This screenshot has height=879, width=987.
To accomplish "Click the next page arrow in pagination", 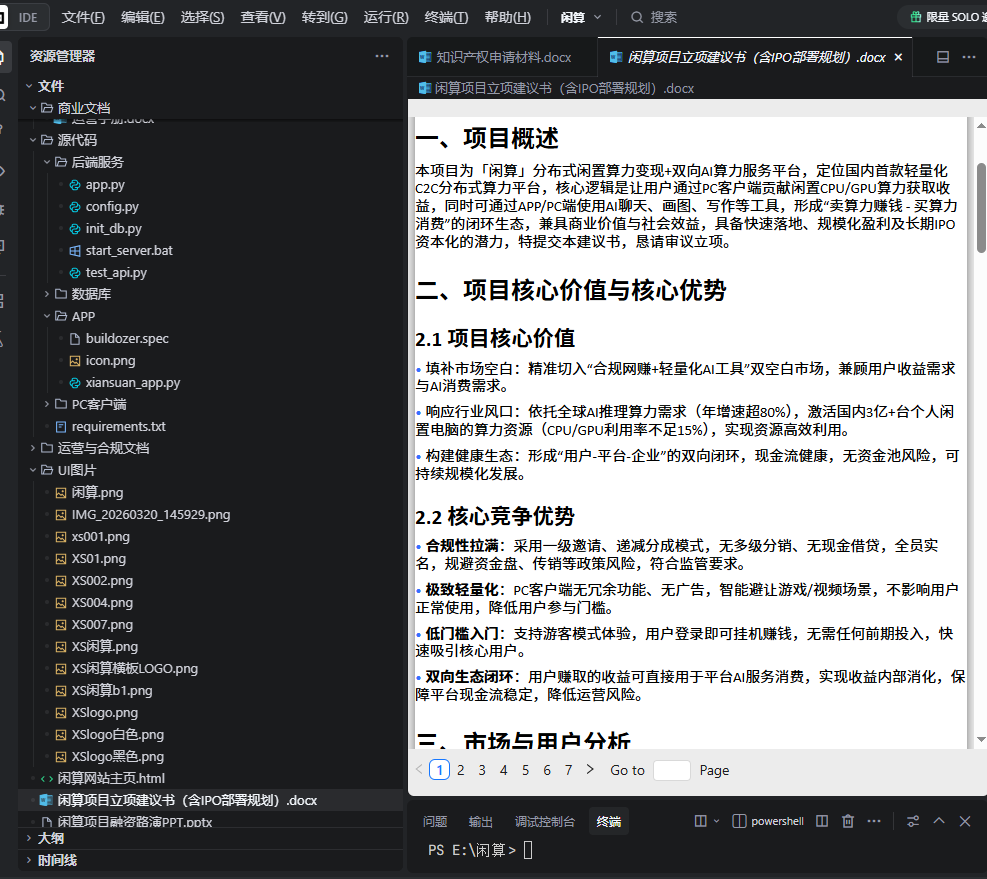I will pyautogui.click(x=590, y=770).
